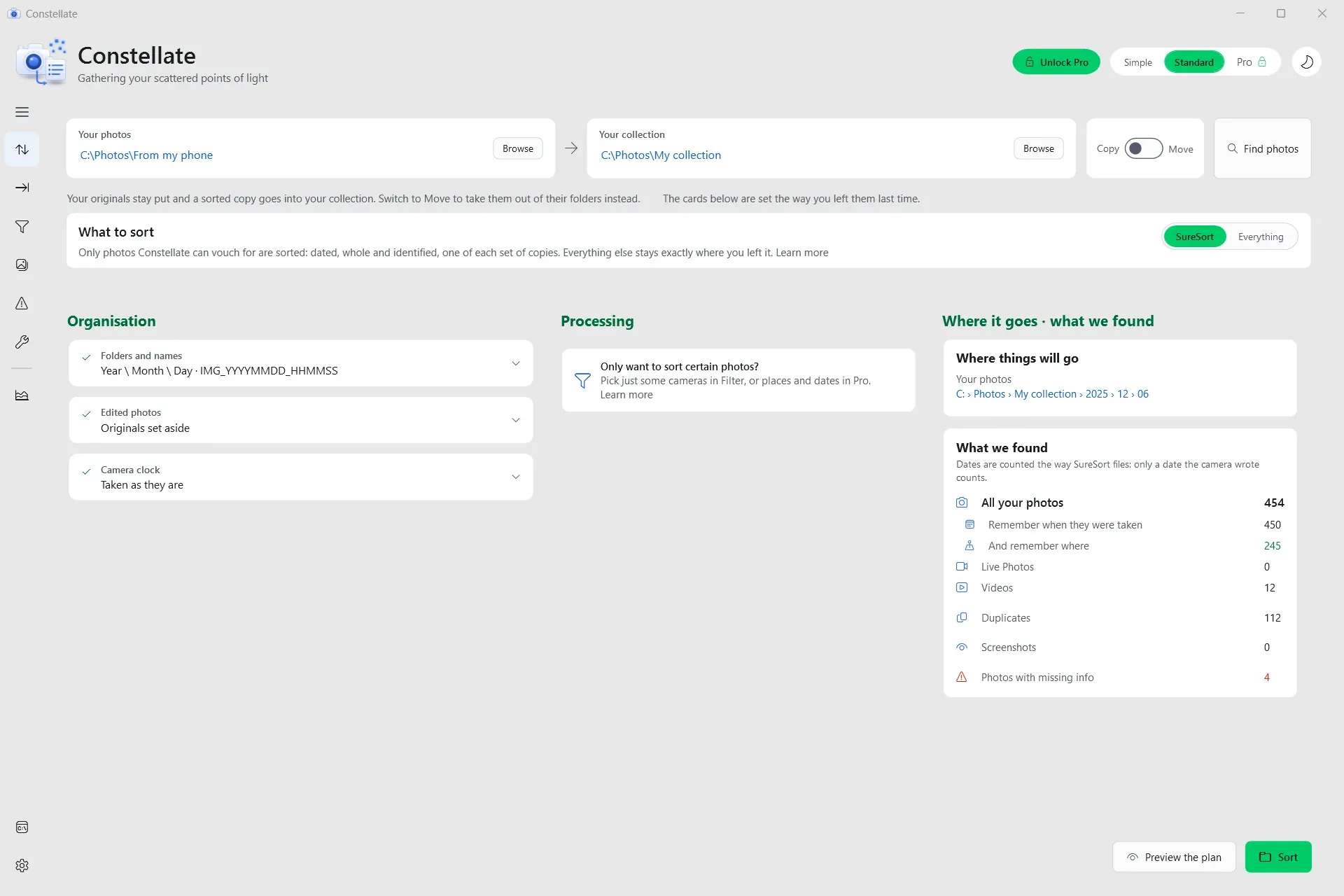Click the C:\Photos\My collection path
The width and height of the screenshot is (1344, 896).
click(x=660, y=155)
